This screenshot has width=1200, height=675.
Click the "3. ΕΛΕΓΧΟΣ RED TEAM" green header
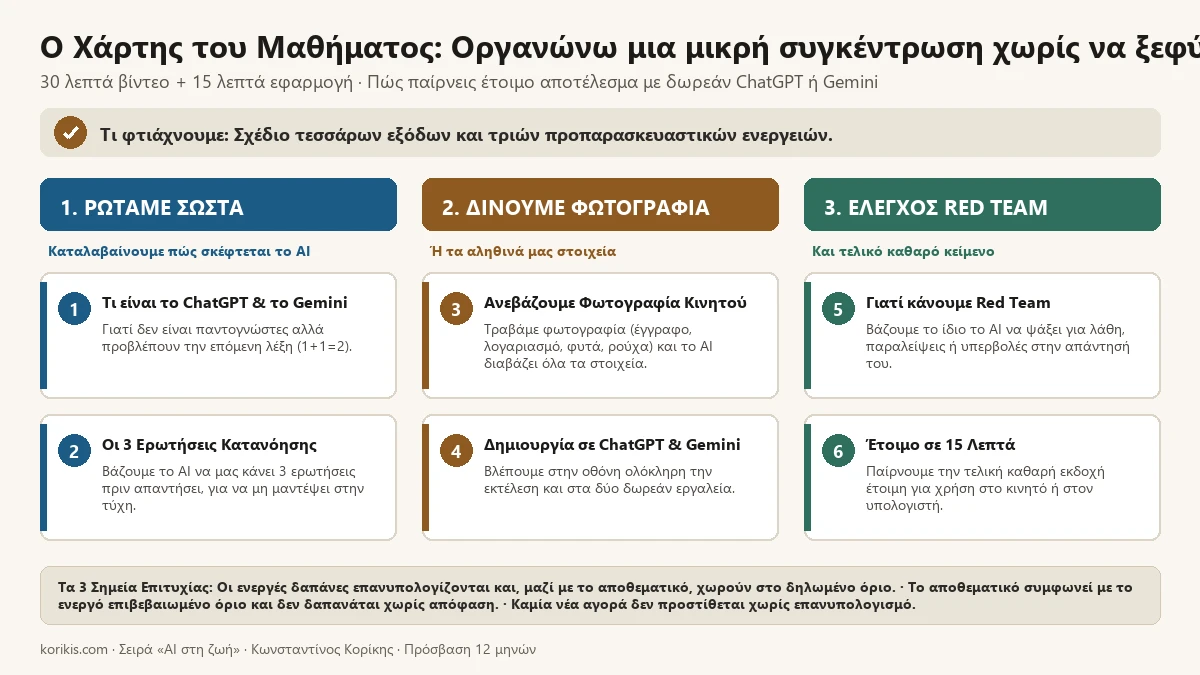tap(982, 205)
